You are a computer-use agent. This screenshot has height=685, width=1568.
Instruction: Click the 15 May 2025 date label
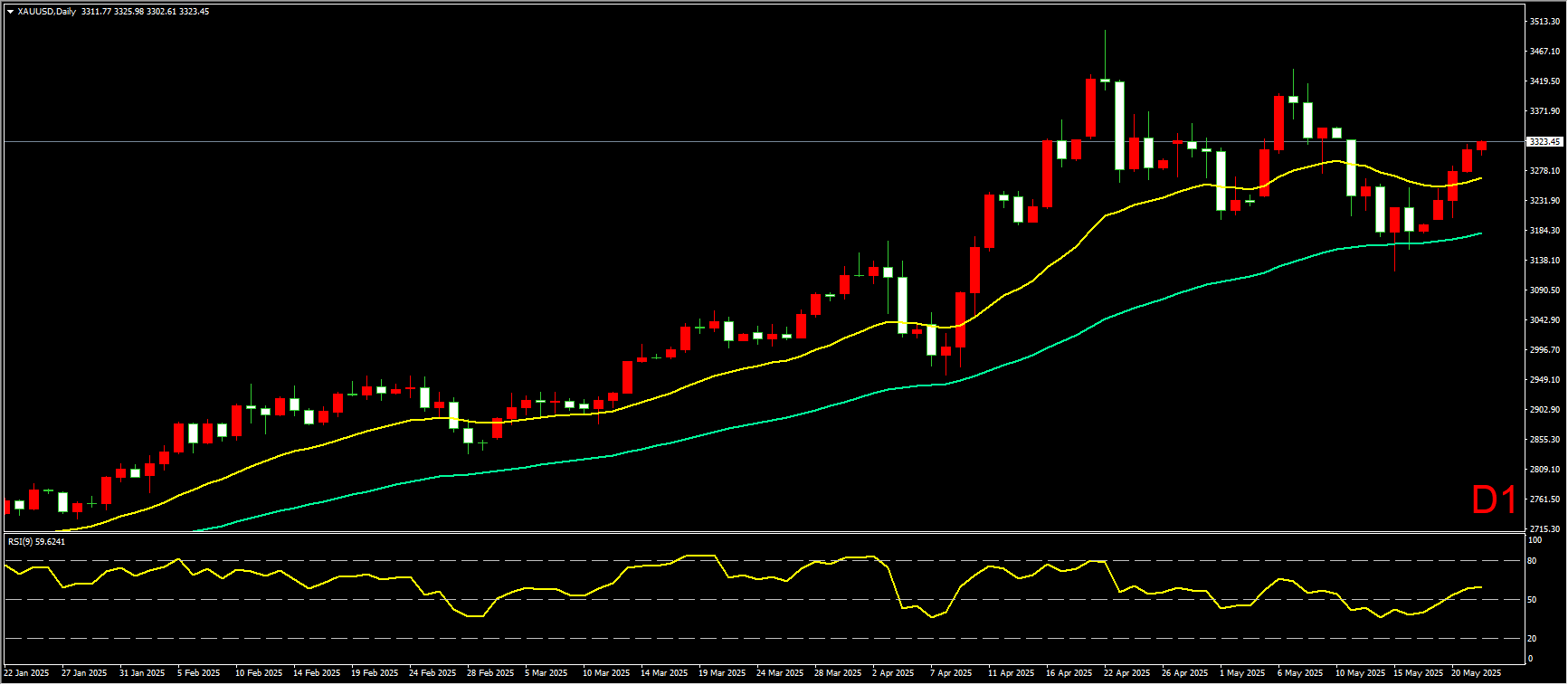click(x=1419, y=673)
